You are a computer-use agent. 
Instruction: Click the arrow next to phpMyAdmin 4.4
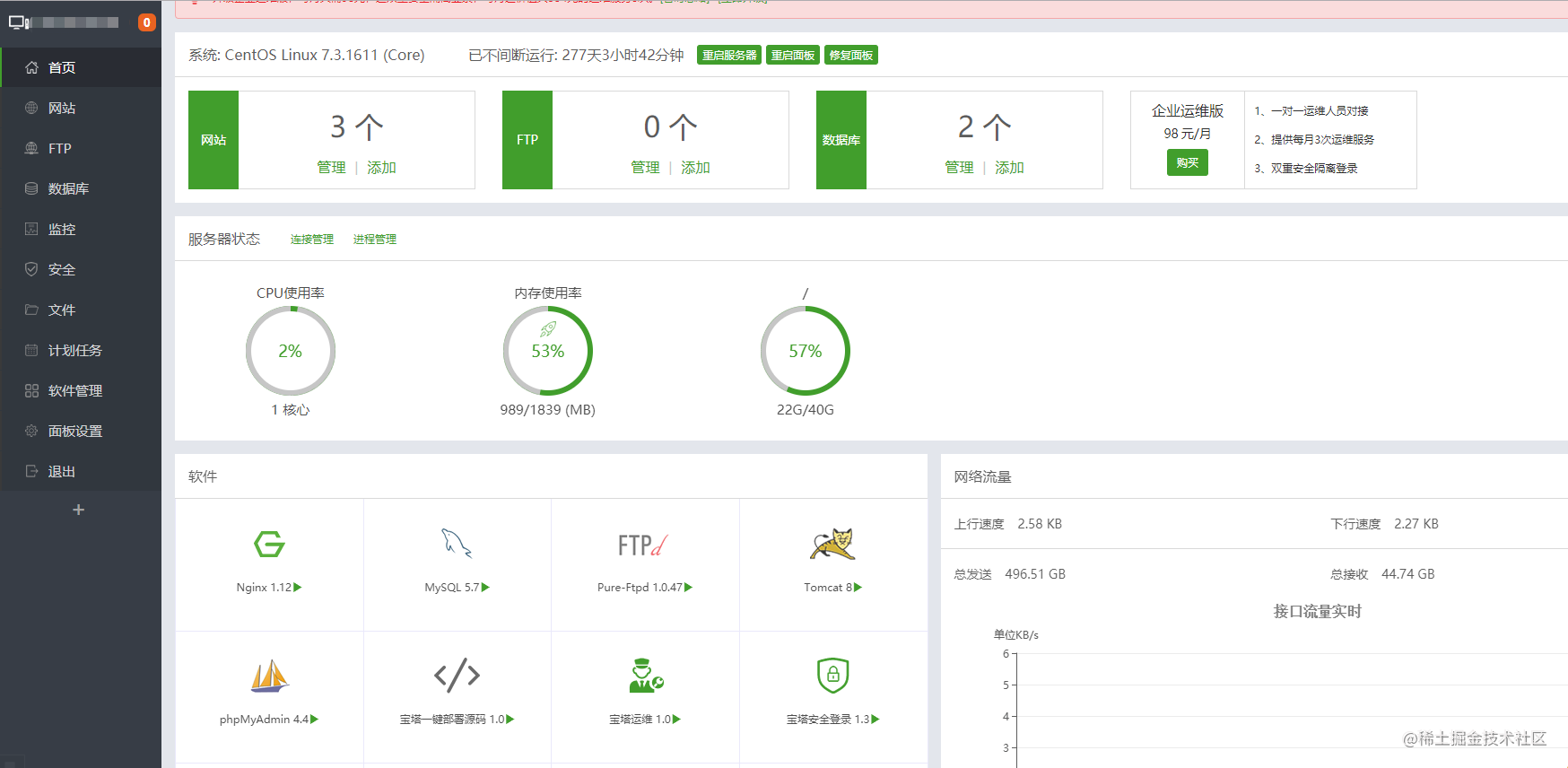314,720
